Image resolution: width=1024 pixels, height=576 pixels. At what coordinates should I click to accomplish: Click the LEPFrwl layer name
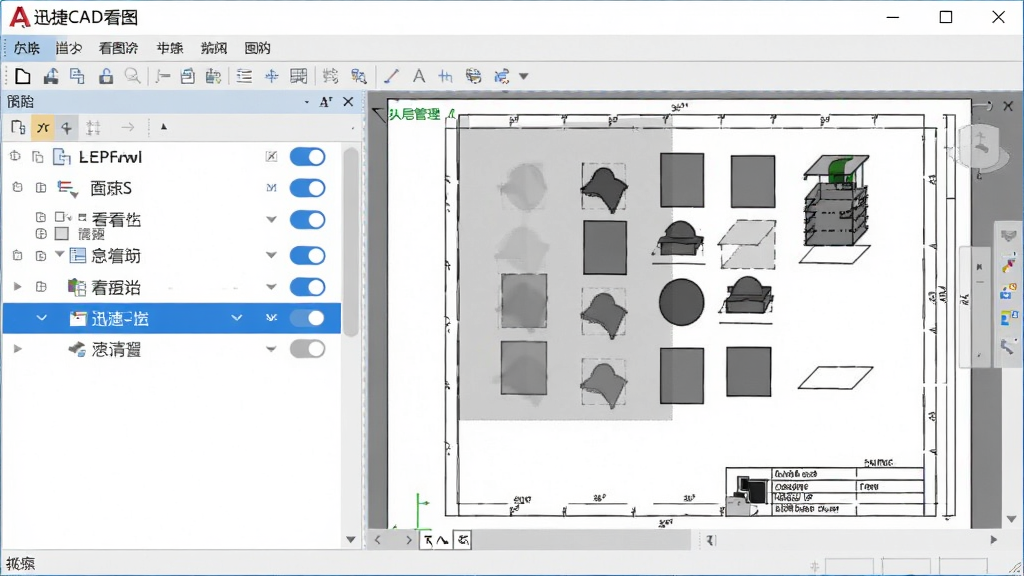[110, 157]
